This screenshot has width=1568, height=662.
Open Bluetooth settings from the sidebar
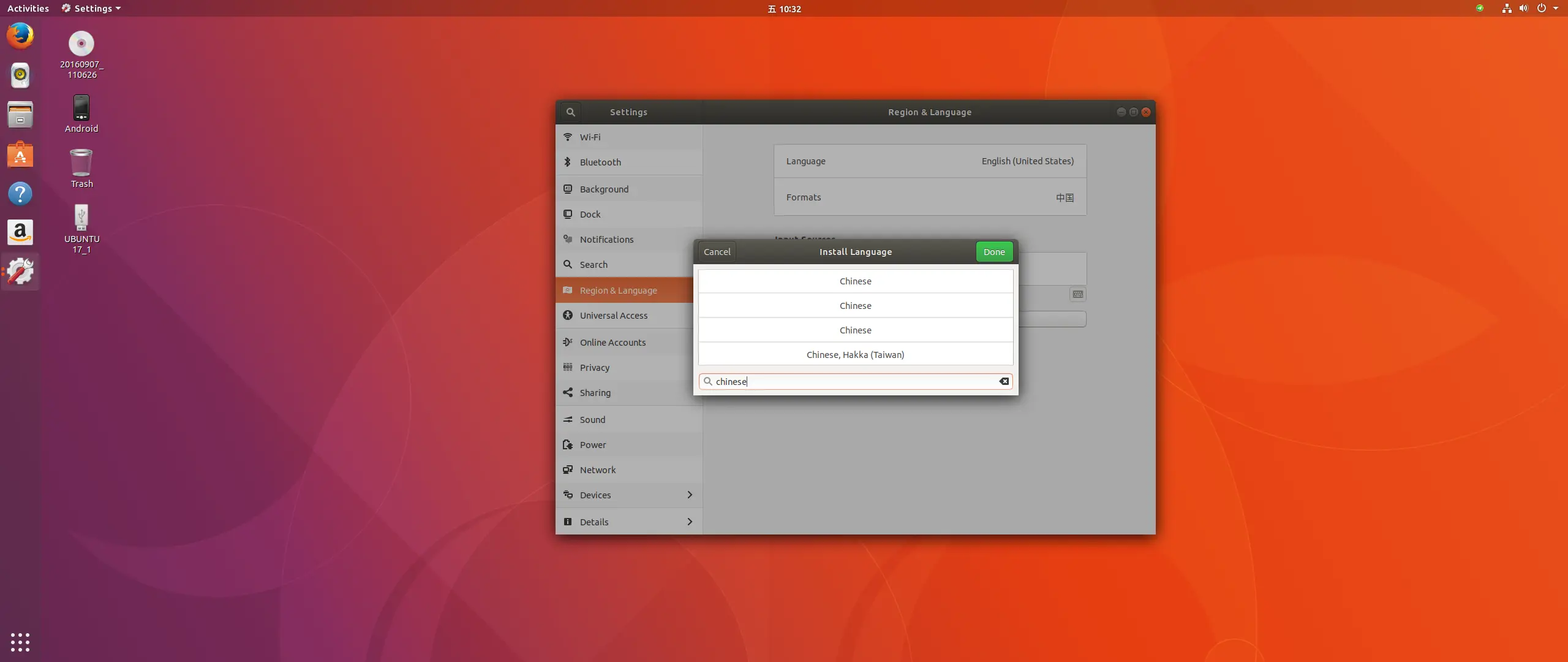(567, 162)
